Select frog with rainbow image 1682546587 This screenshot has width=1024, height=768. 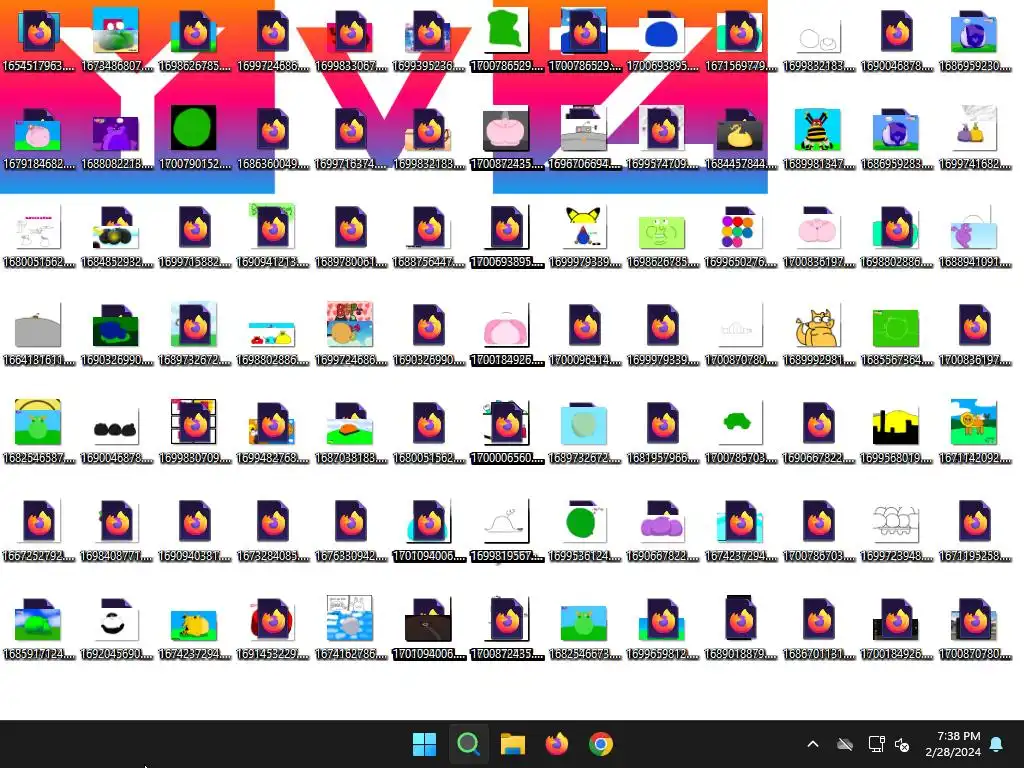click(x=39, y=432)
